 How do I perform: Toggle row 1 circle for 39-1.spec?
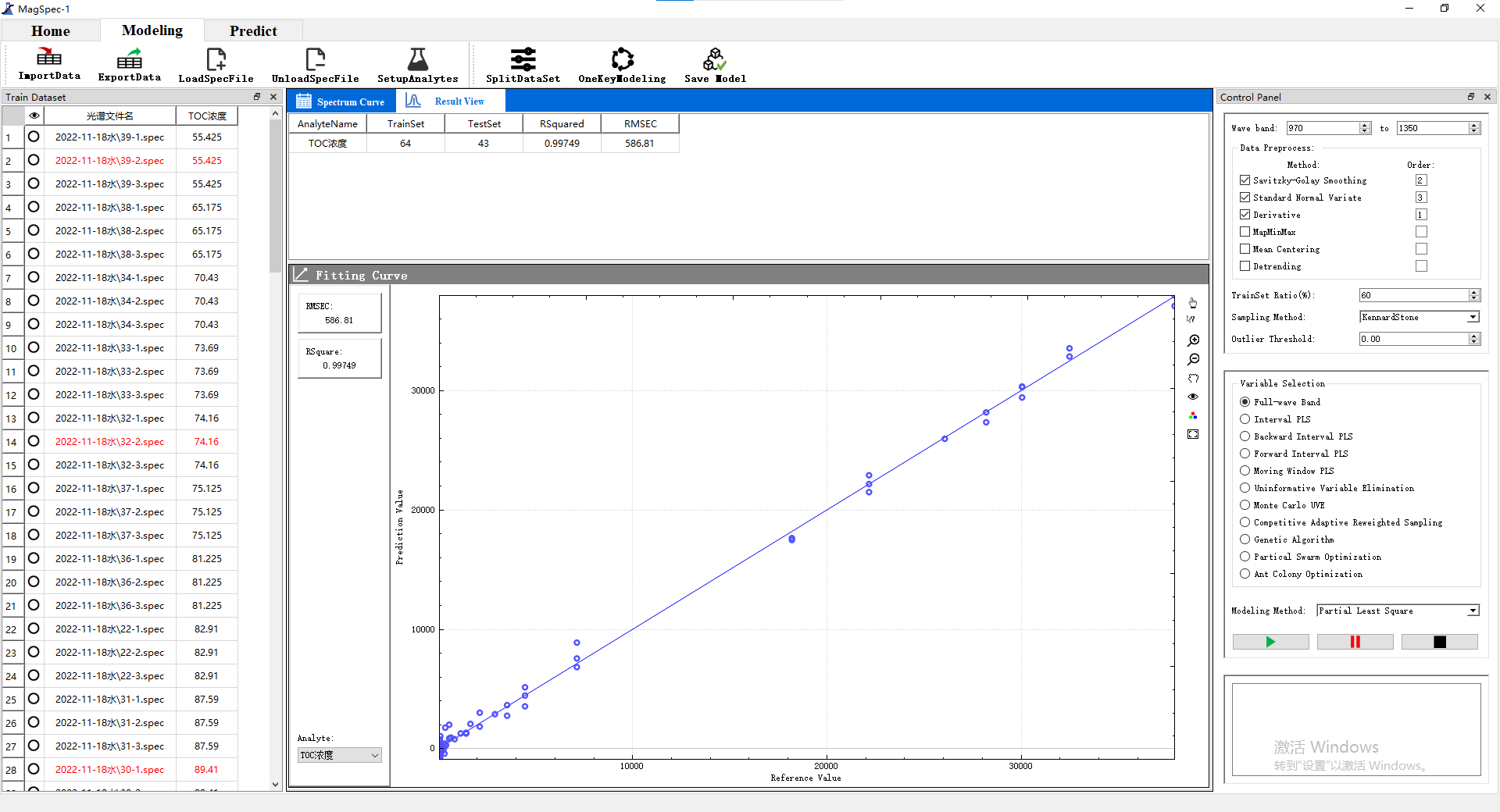coord(34,137)
